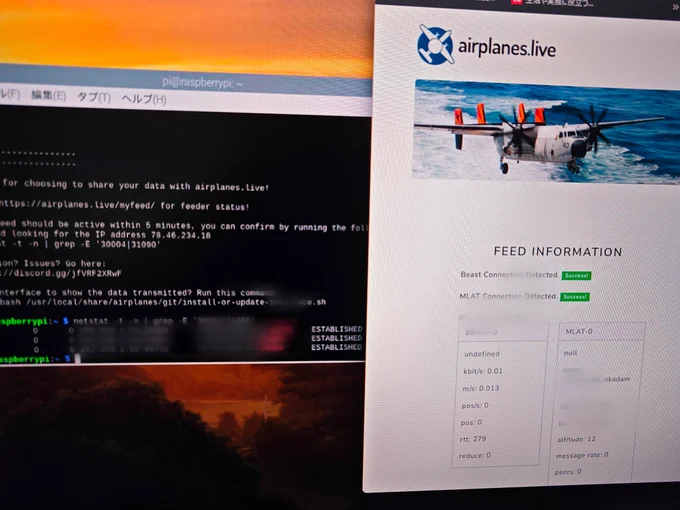The image size is (680, 510).
Task: Click the 'altitude: 12' entry
Action: pyautogui.click(x=576, y=439)
